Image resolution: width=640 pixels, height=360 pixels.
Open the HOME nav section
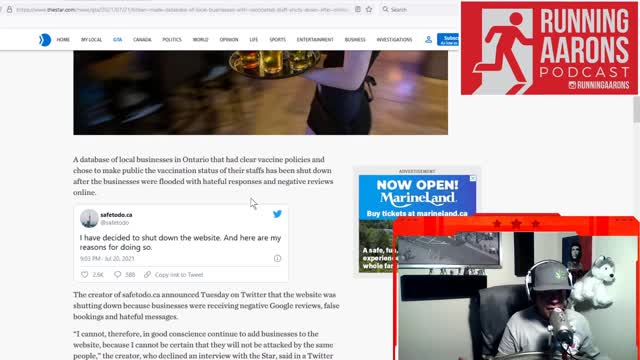click(63, 40)
